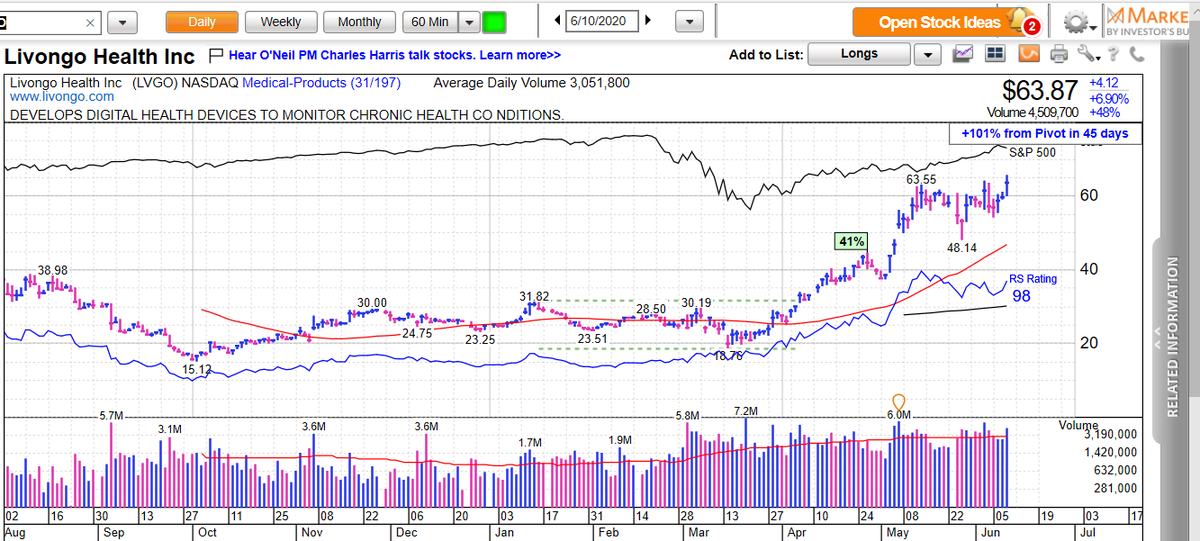
Task: Visit the www.livongo.com link
Action: click(62, 97)
